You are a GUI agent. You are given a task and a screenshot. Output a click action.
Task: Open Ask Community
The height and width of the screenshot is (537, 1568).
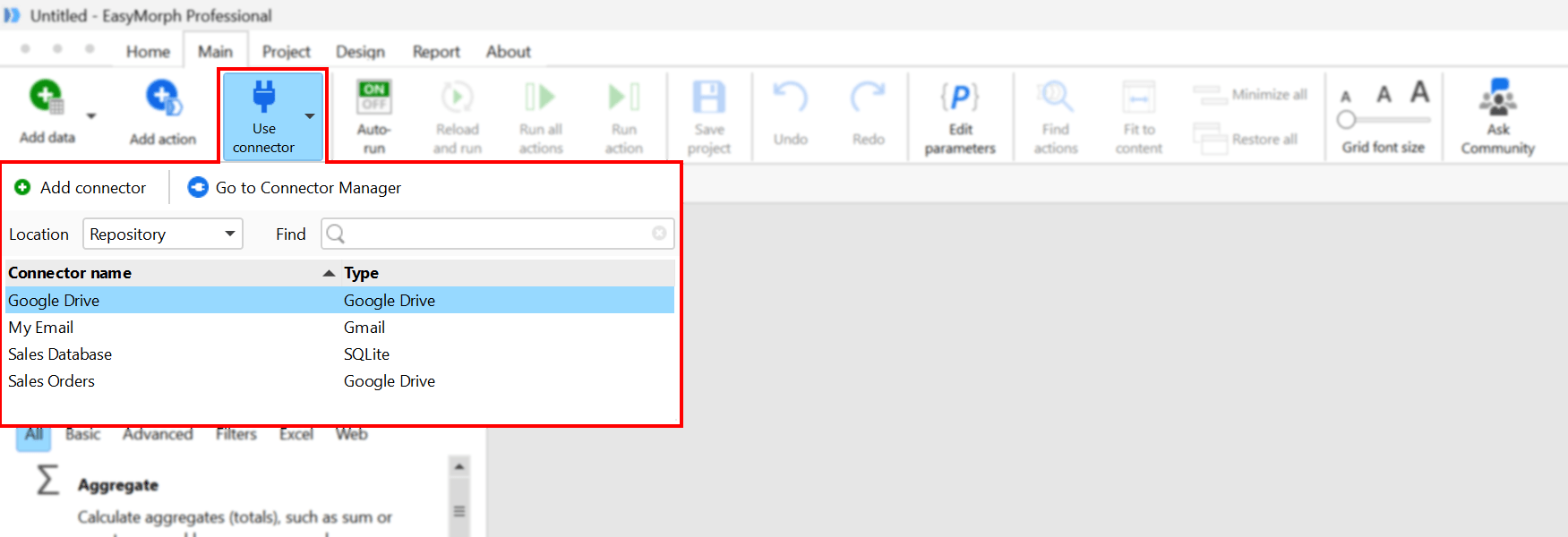point(1498,116)
